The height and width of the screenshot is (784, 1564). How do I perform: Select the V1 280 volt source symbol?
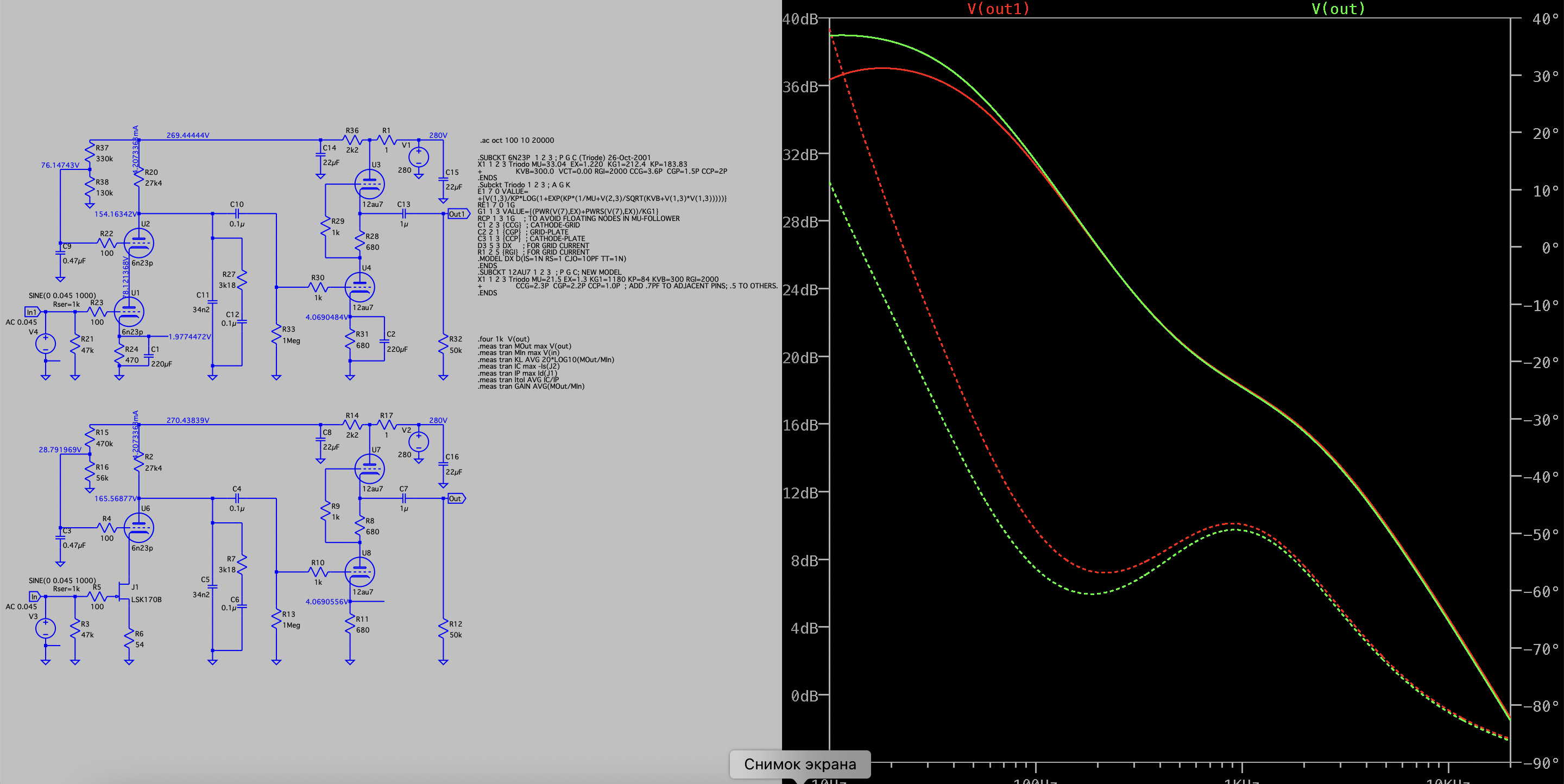418,158
